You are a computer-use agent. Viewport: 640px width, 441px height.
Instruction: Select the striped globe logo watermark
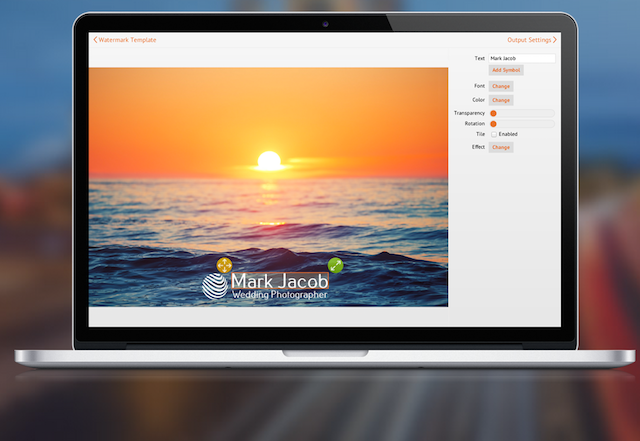click(x=215, y=286)
